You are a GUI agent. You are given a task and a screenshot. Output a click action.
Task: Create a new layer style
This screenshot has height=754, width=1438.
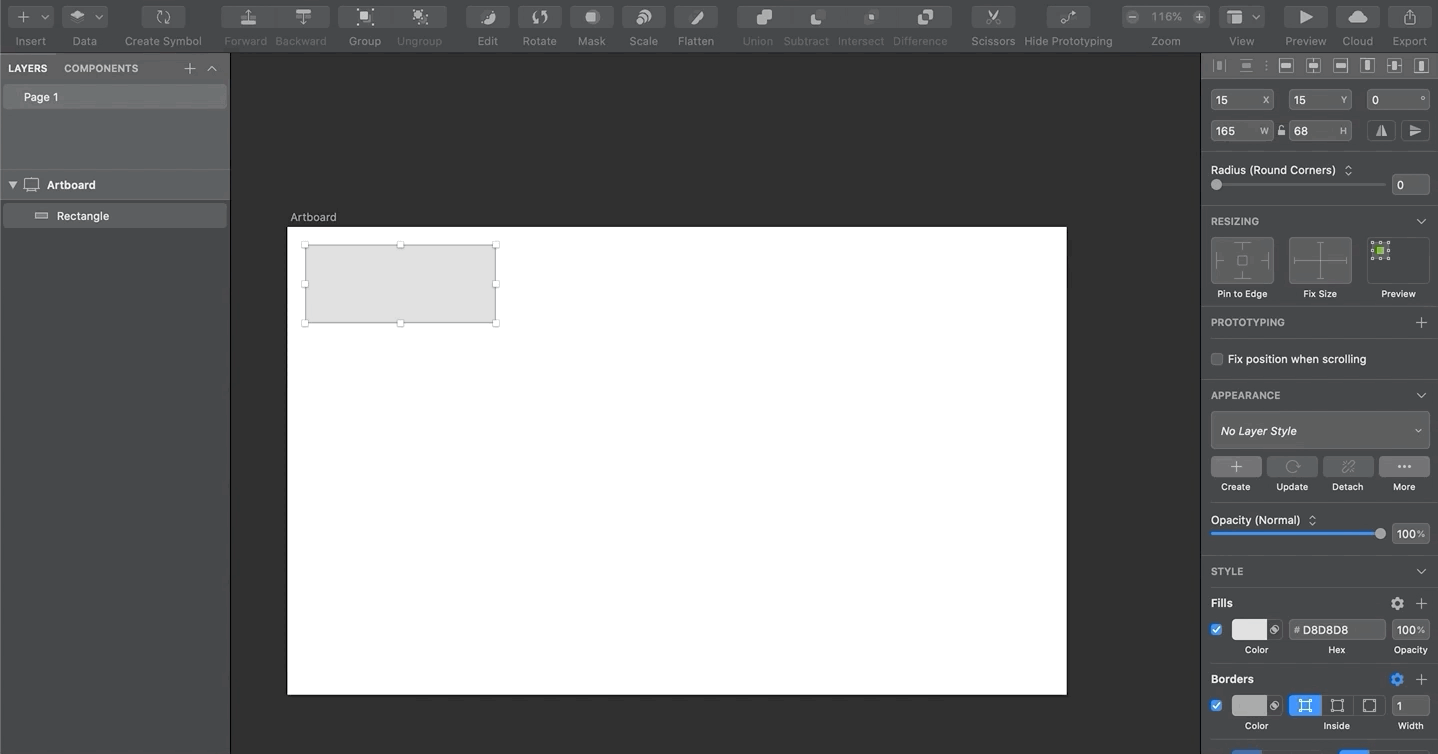(x=1235, y=467)
